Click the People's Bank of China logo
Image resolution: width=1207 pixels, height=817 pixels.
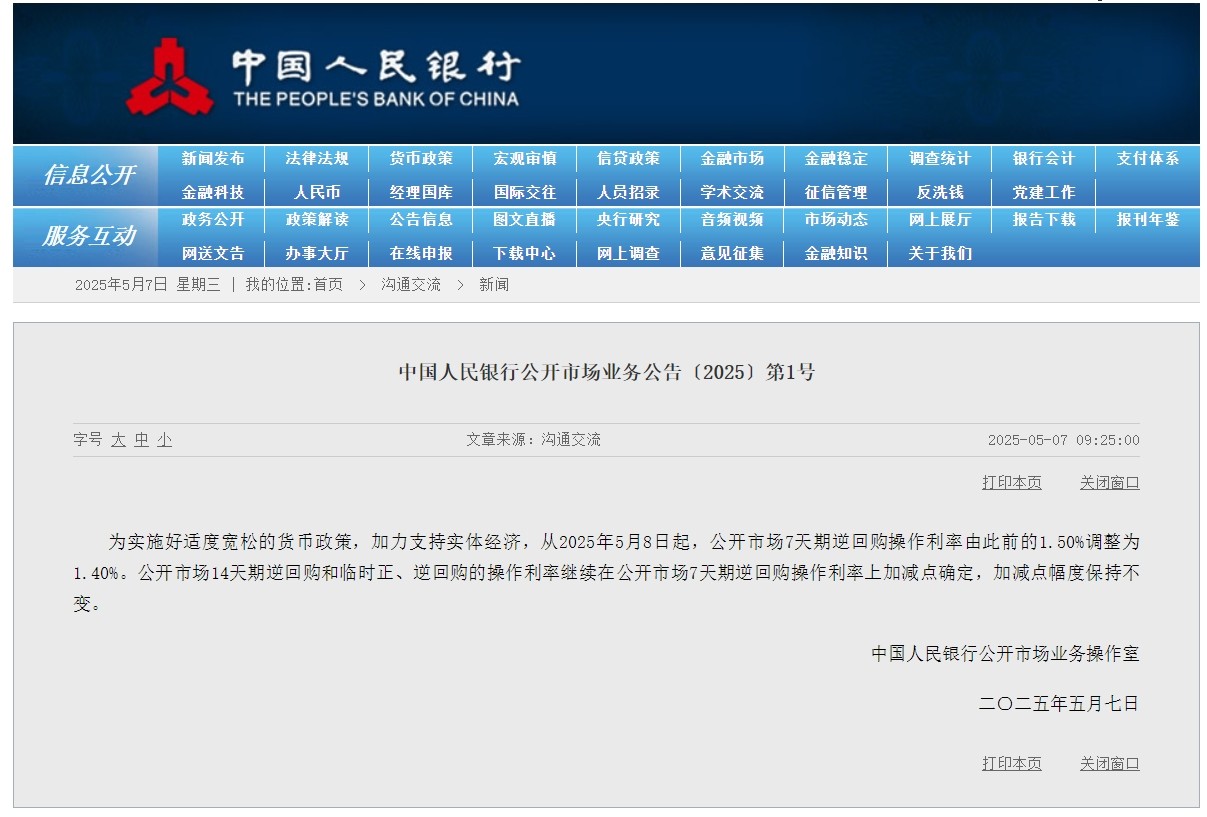point(322,76)
